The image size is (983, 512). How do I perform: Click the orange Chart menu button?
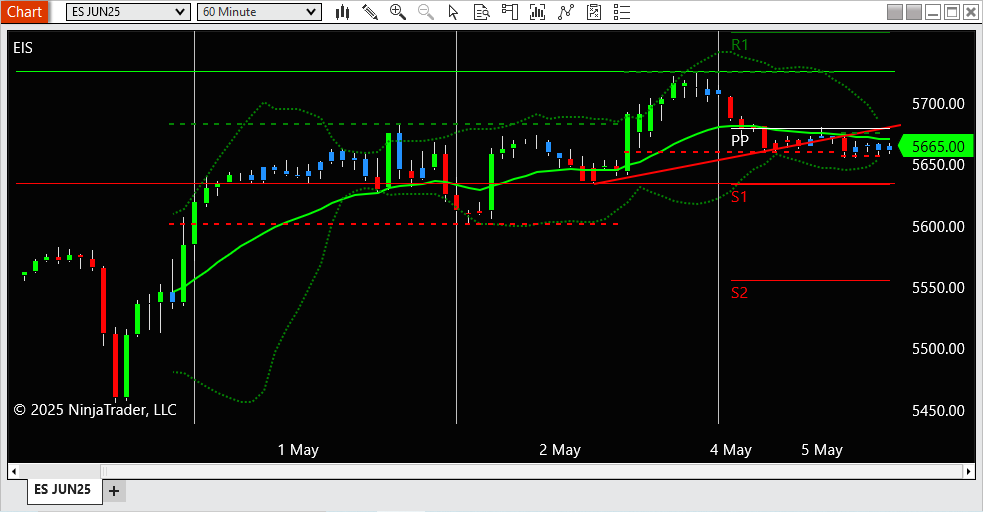[24, 12]
